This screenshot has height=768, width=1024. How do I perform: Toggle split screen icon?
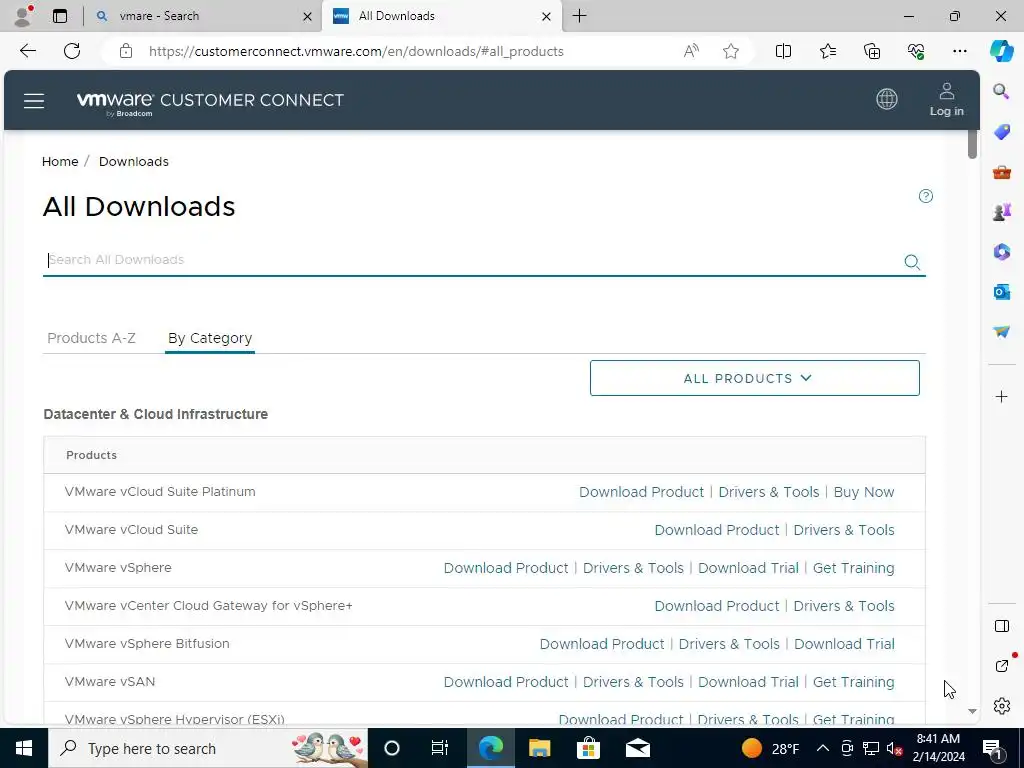click(x=783, y=51)
